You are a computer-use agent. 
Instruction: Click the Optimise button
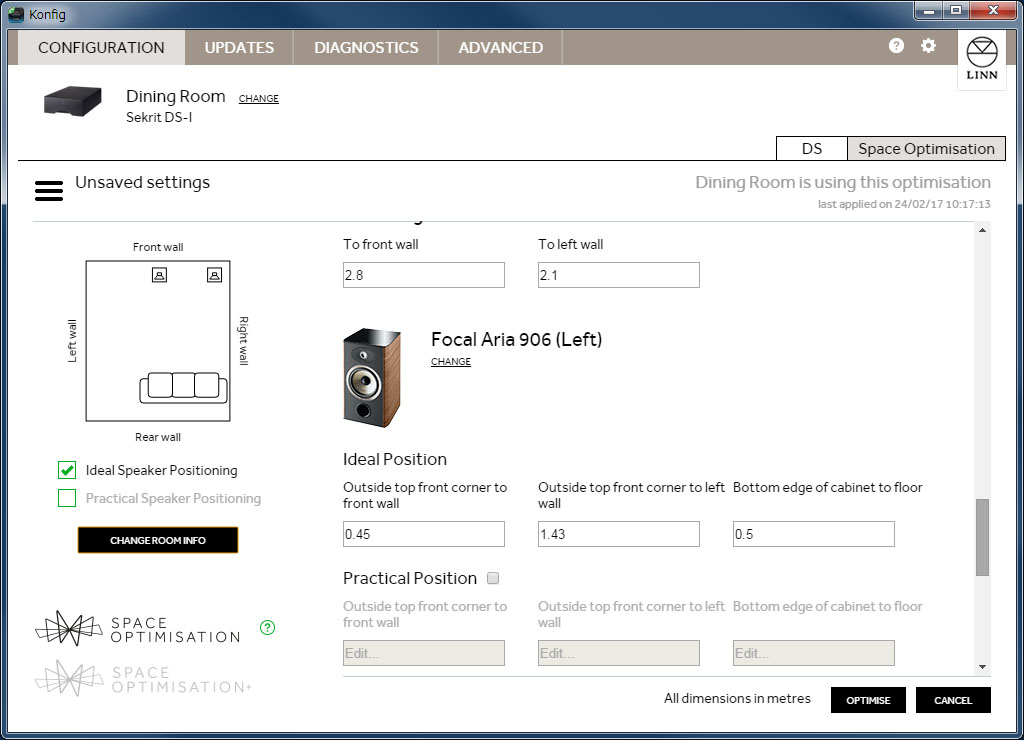(868, 700)
